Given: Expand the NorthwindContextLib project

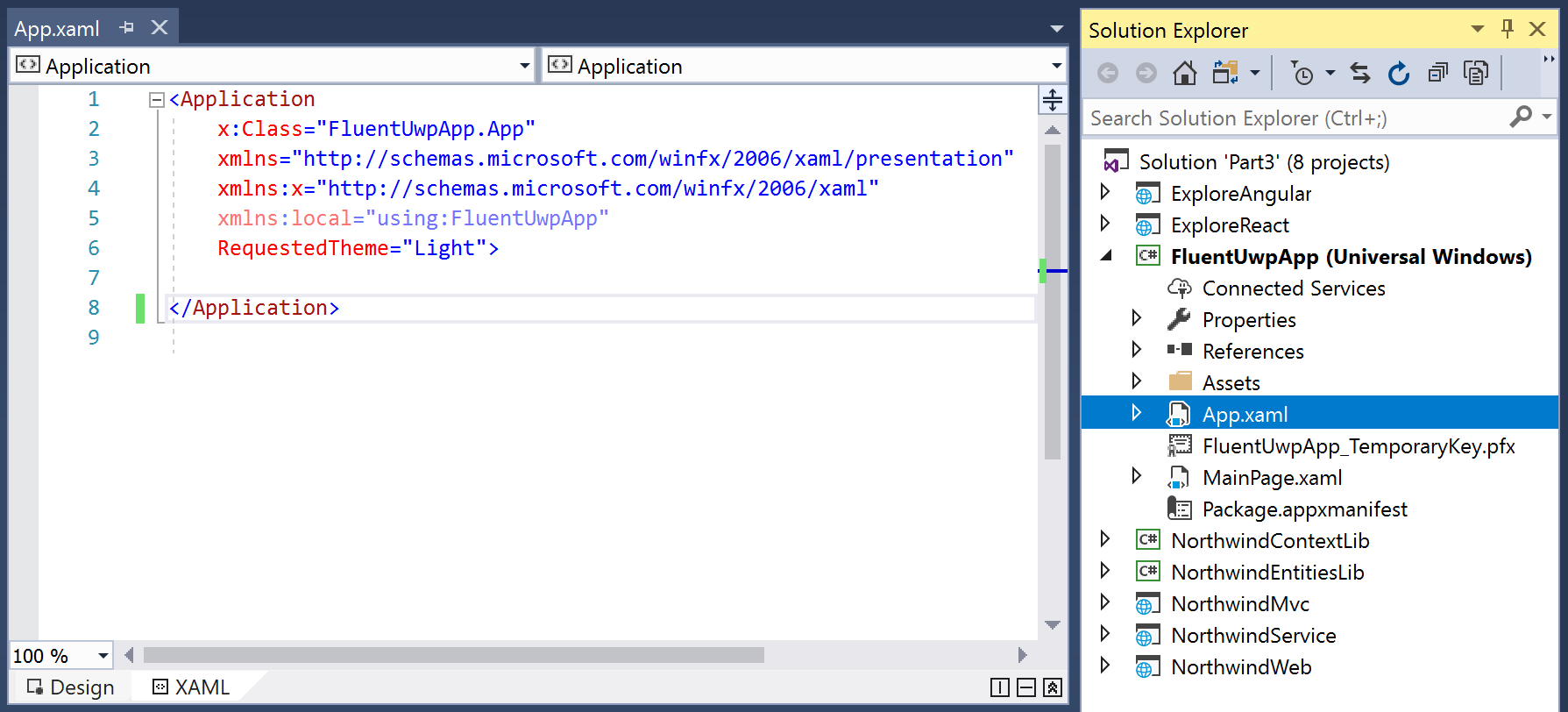Looking at the screenshot, I should 1105,539.
